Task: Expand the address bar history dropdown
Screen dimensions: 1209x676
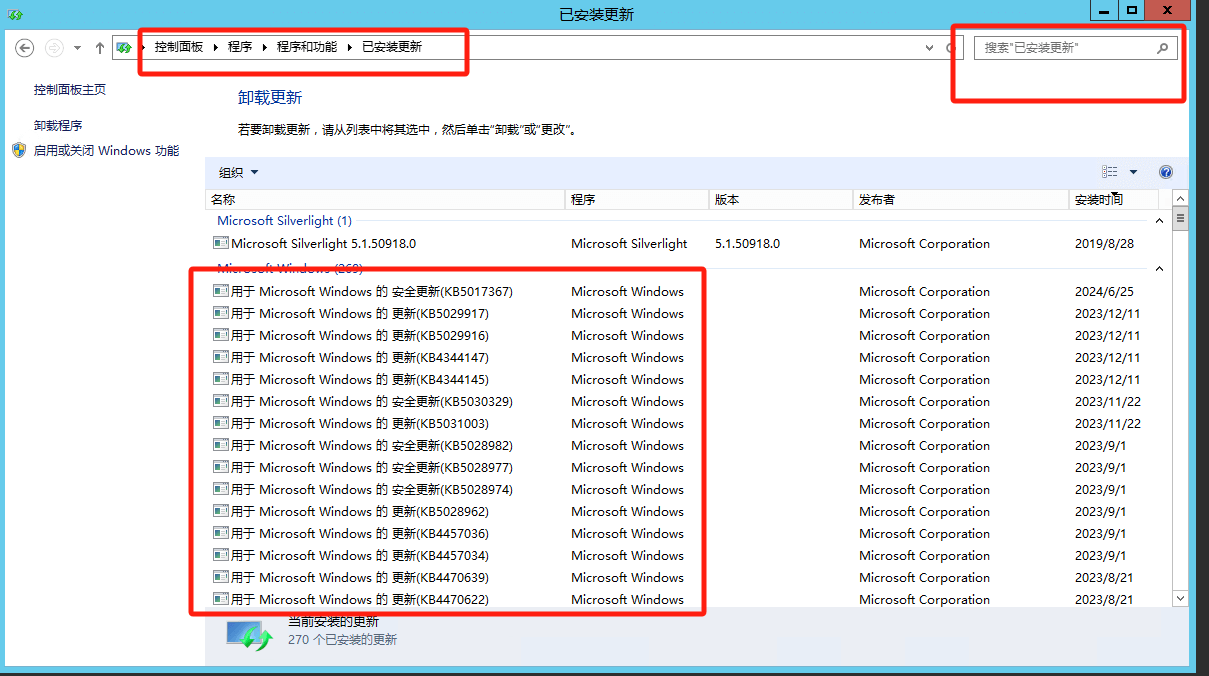Action: 930,47
